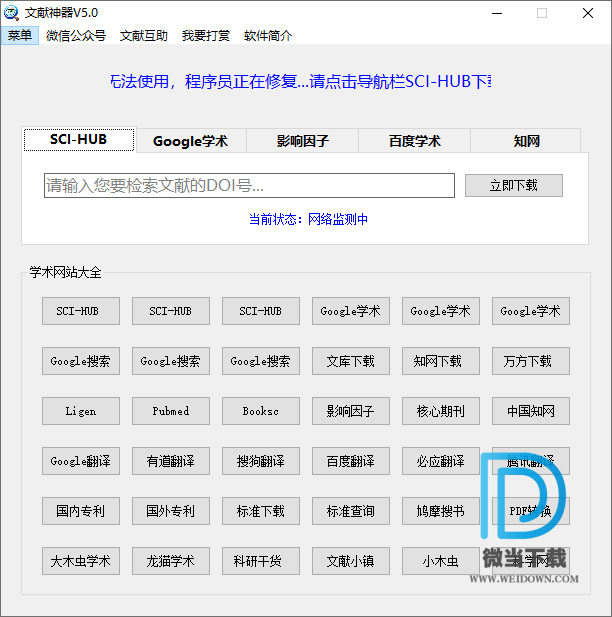Switch to the 知网 tab
612x617 pixels.
coord(526,141)
